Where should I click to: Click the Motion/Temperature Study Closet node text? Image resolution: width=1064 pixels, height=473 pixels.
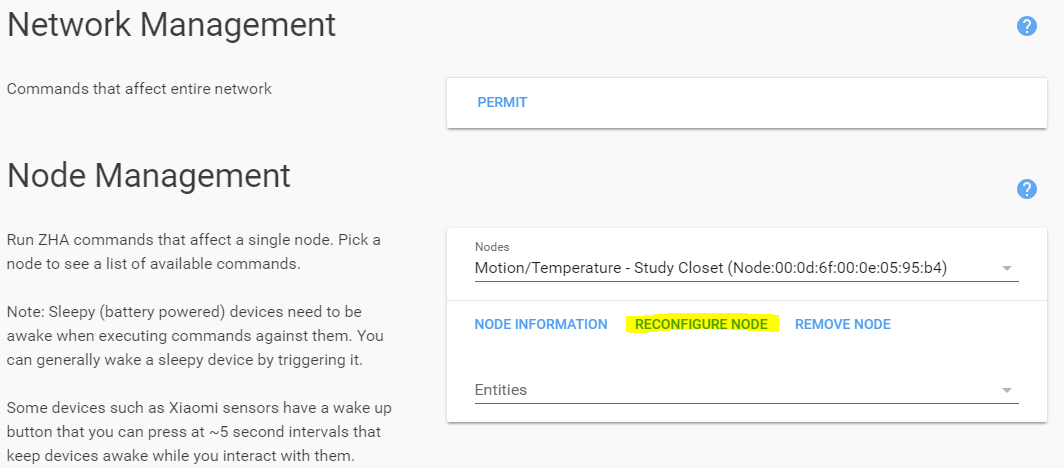point(710,268)
